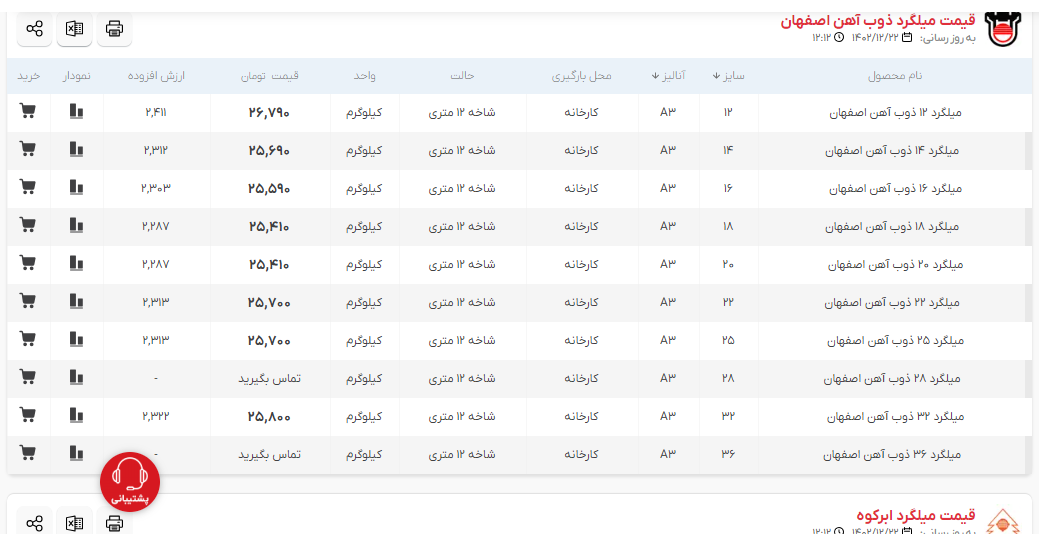Sort table by the سایز column
This screenshot has height=534, width=1039.
tap(729, 76)
